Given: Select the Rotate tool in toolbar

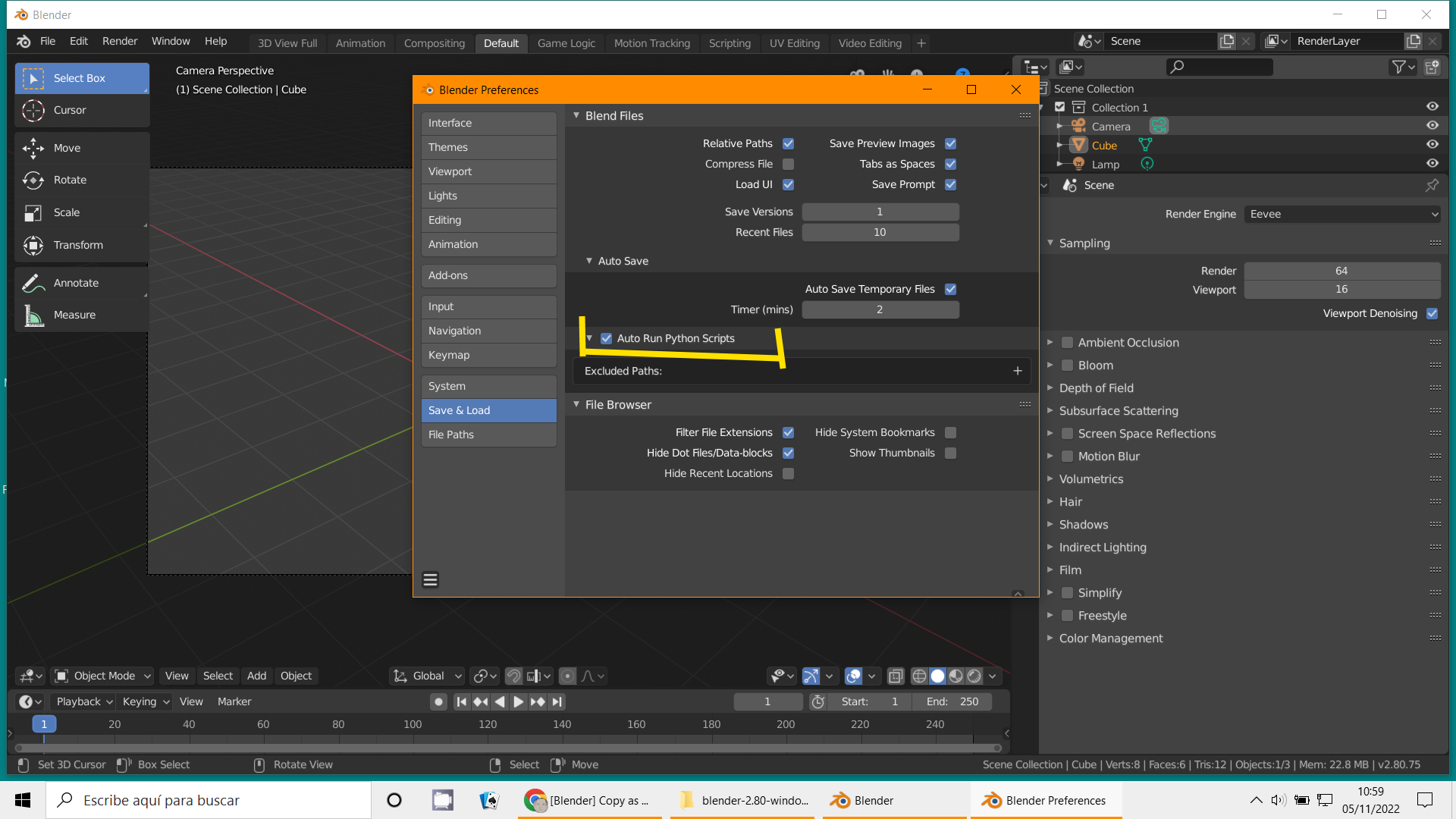Looking at the screenshot, I should (x=70, y=180).
